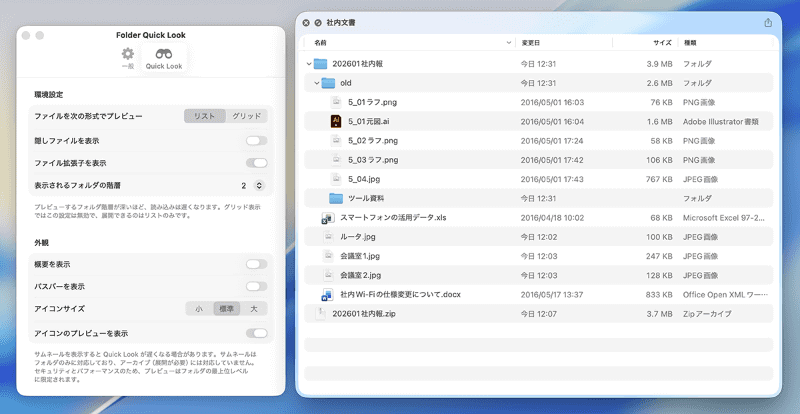Toggle アイコンのプレビューを表示 switch
The height and width of the screenshot is (414, 800).
tap(256, 333)
